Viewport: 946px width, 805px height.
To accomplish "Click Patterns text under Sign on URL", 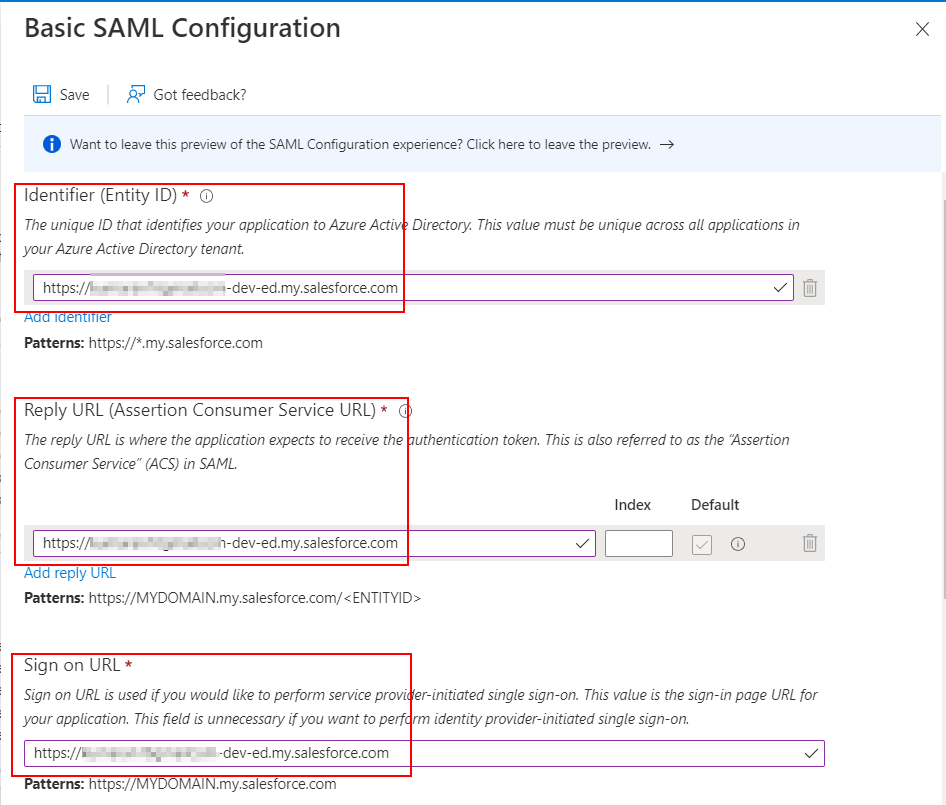I will [180, 784].
